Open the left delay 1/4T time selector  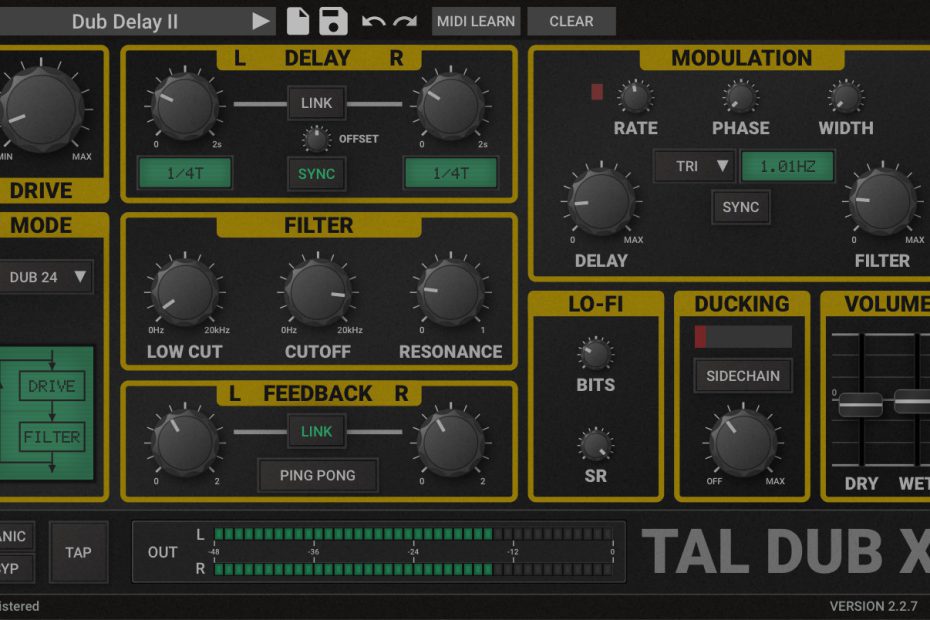point(185,173)
